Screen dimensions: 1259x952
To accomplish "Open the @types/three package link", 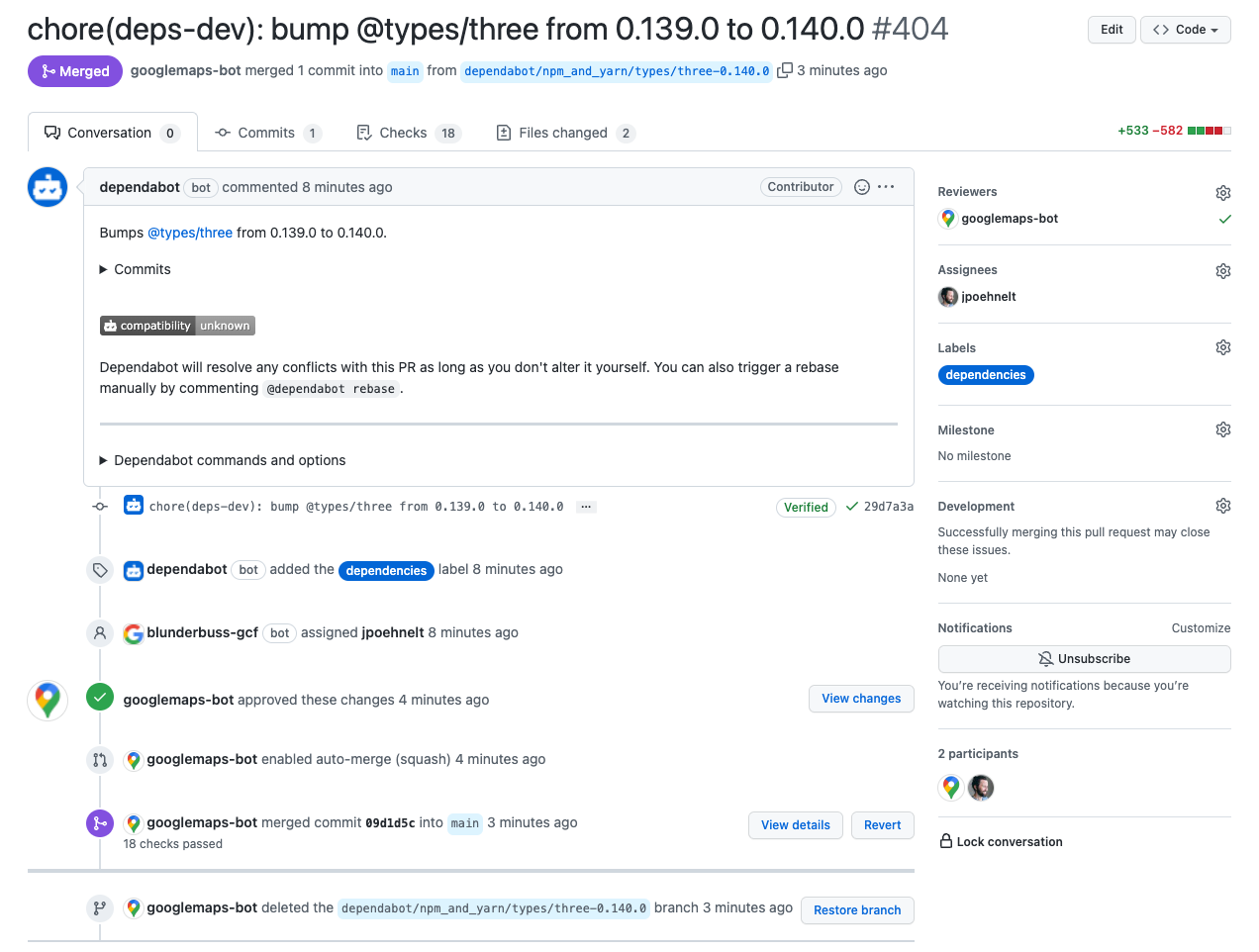I will (190, 233).
